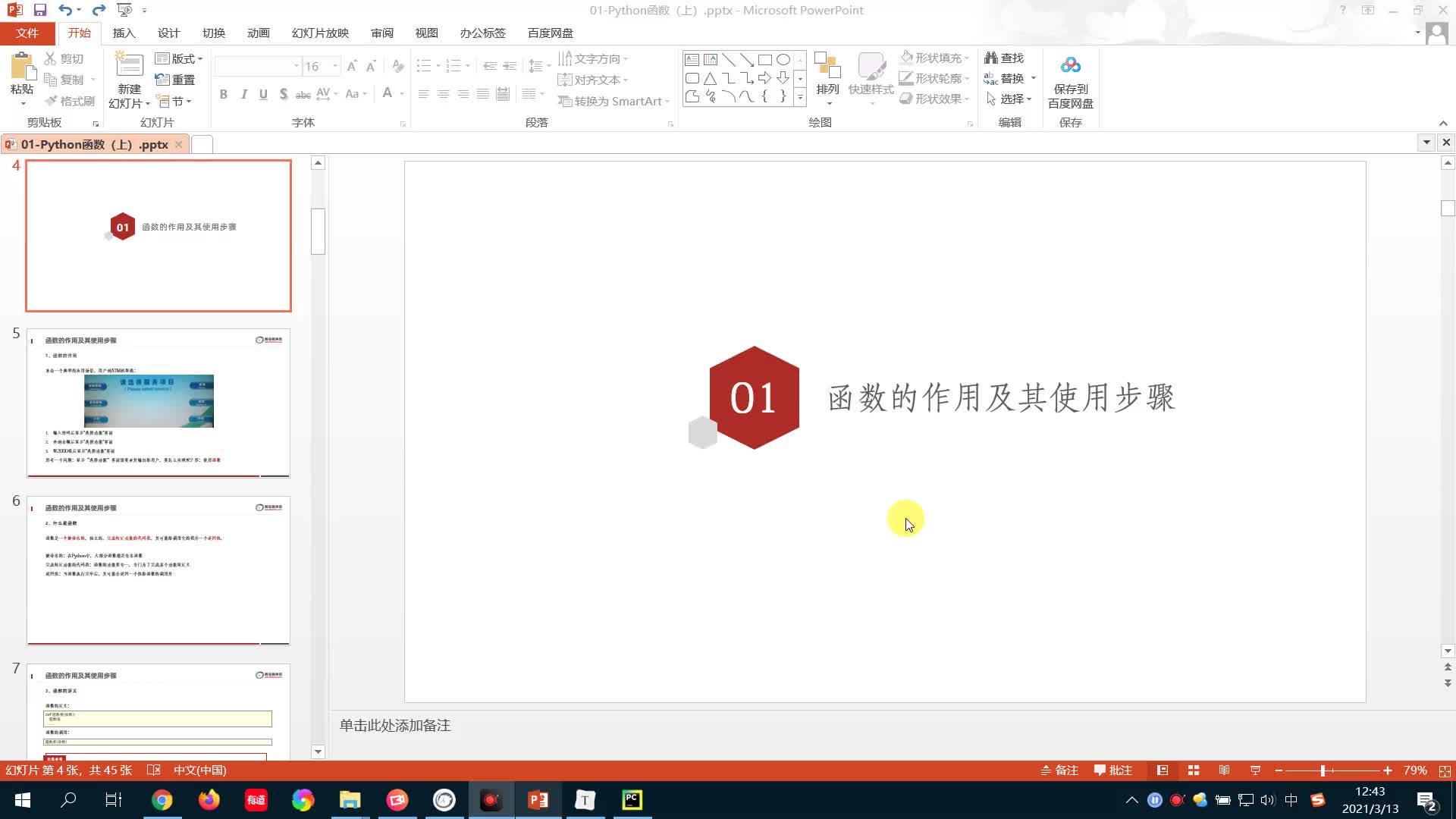Click Find (查找) binoculars icon
This screenshot has height=819, width=1456.
[x=990, y=58]
